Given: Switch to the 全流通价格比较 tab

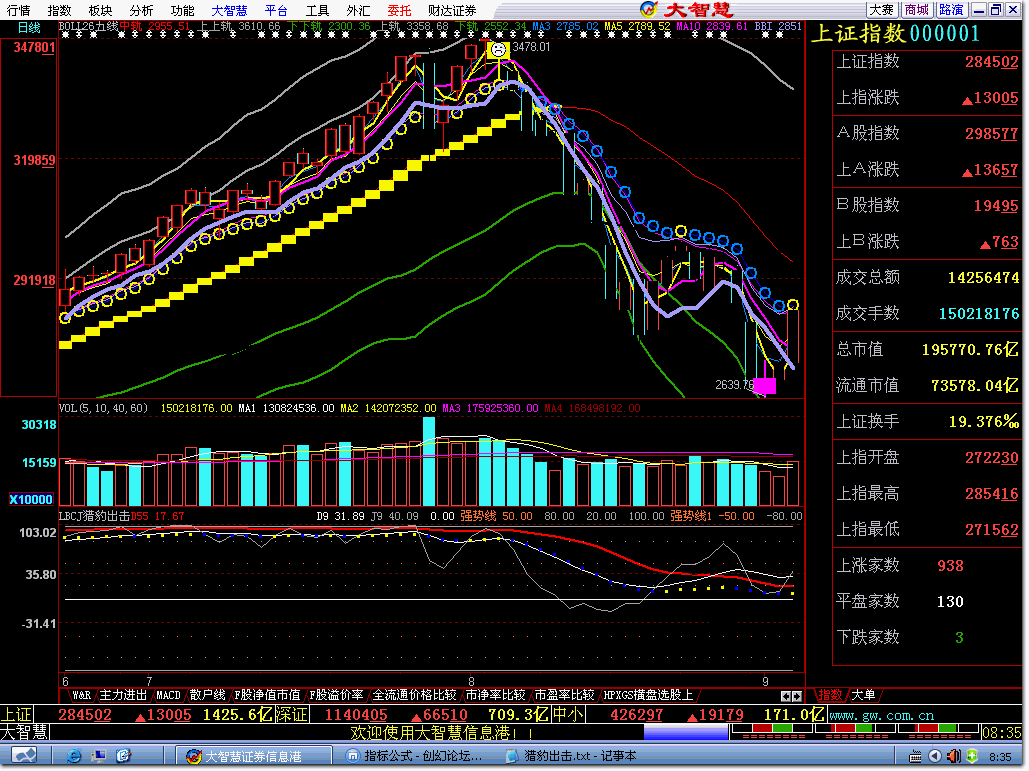Looking at the screenshot, I should tap(414, 696).
